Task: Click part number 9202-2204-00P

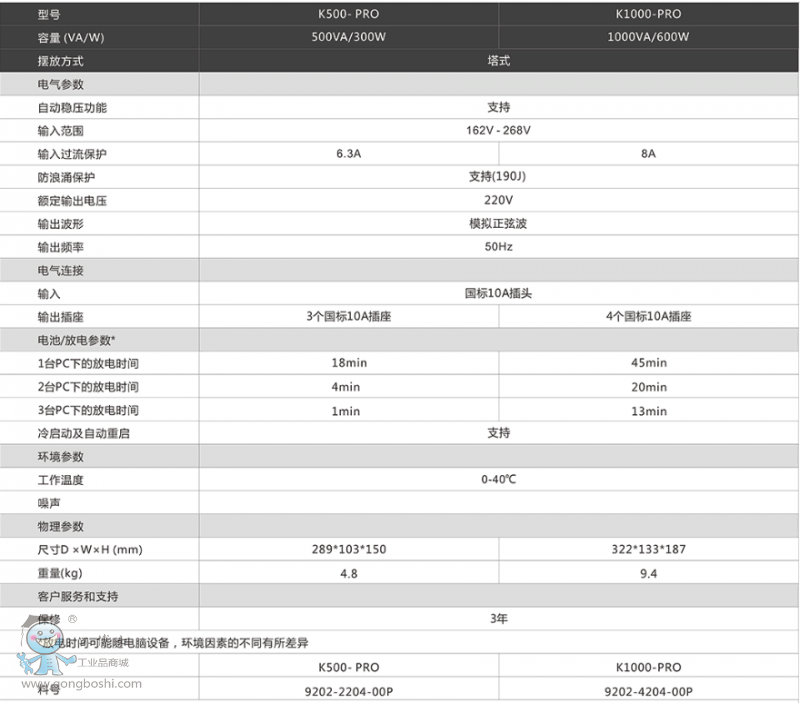Action: pos(348,691)
